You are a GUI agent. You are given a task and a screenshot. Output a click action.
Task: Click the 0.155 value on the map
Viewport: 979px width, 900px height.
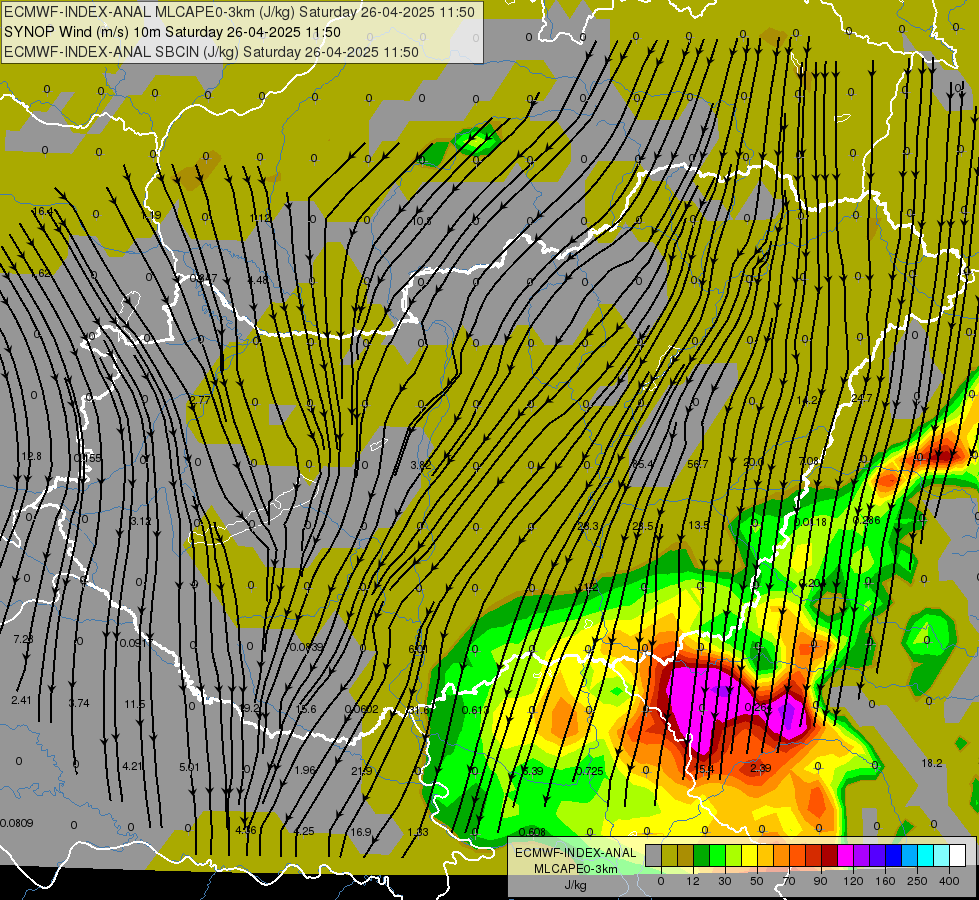click(87, 458)
